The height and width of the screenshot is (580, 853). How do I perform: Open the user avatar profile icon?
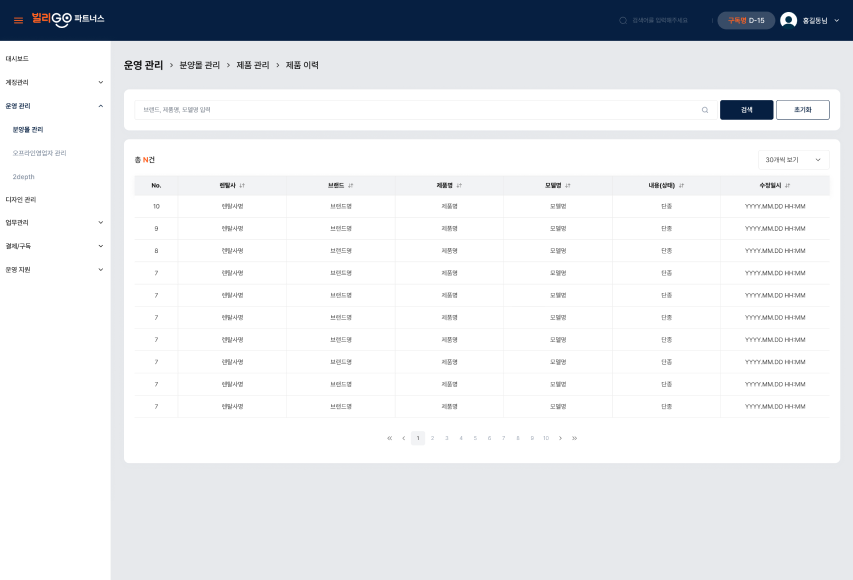tap(788, 20)
